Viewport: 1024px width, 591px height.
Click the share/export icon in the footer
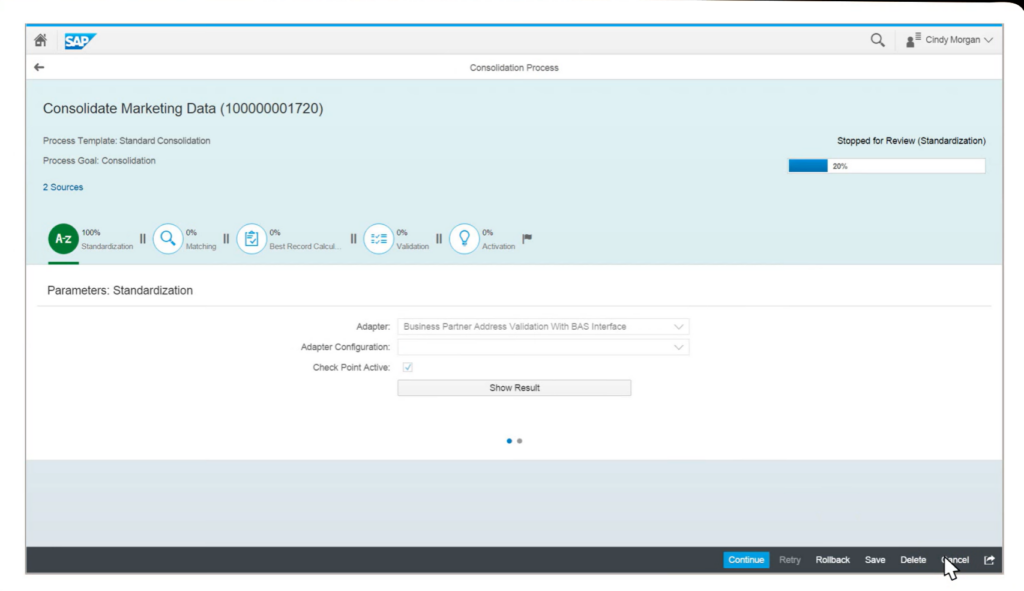click(x=988, y=560)
